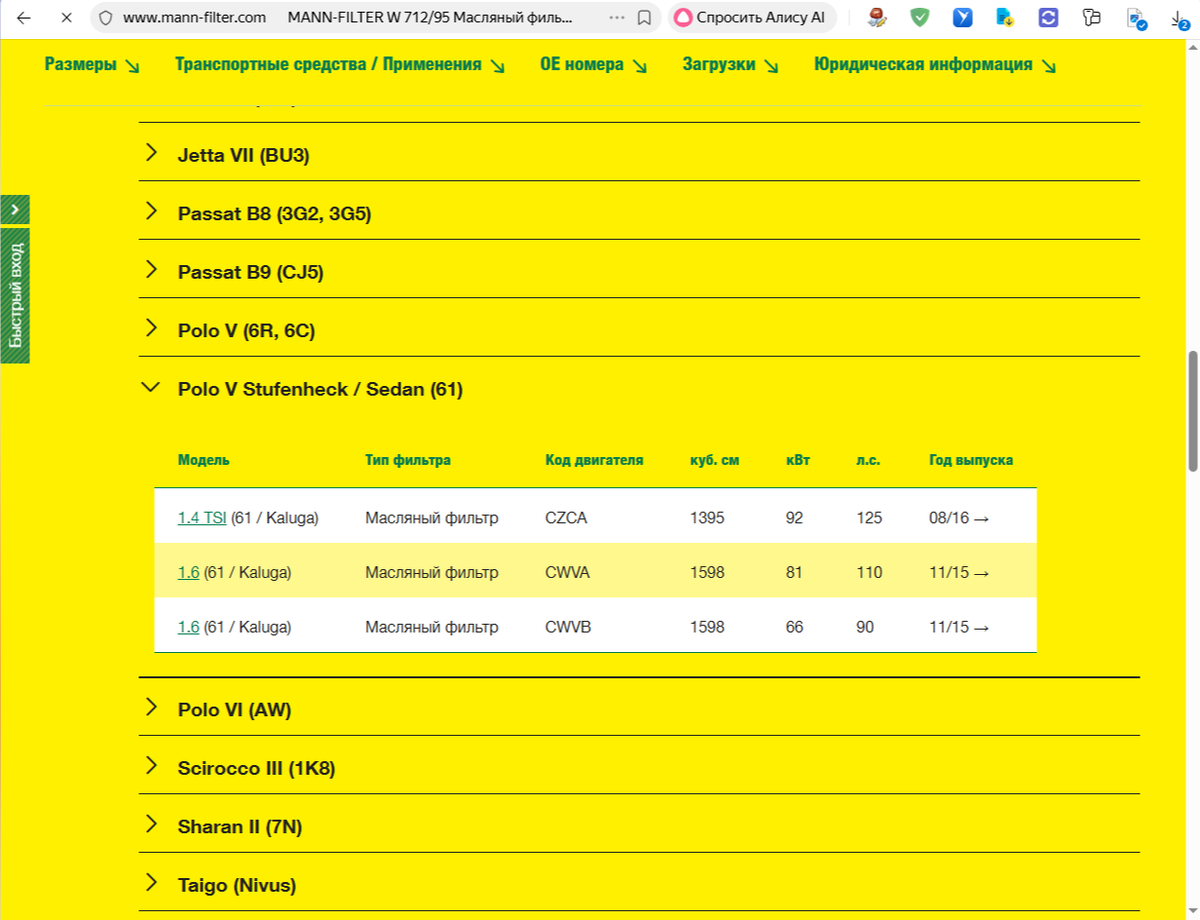1200x920 pixels.
Task: Expand the Jetta VII (BU3) row
Action: coord(639,155)
